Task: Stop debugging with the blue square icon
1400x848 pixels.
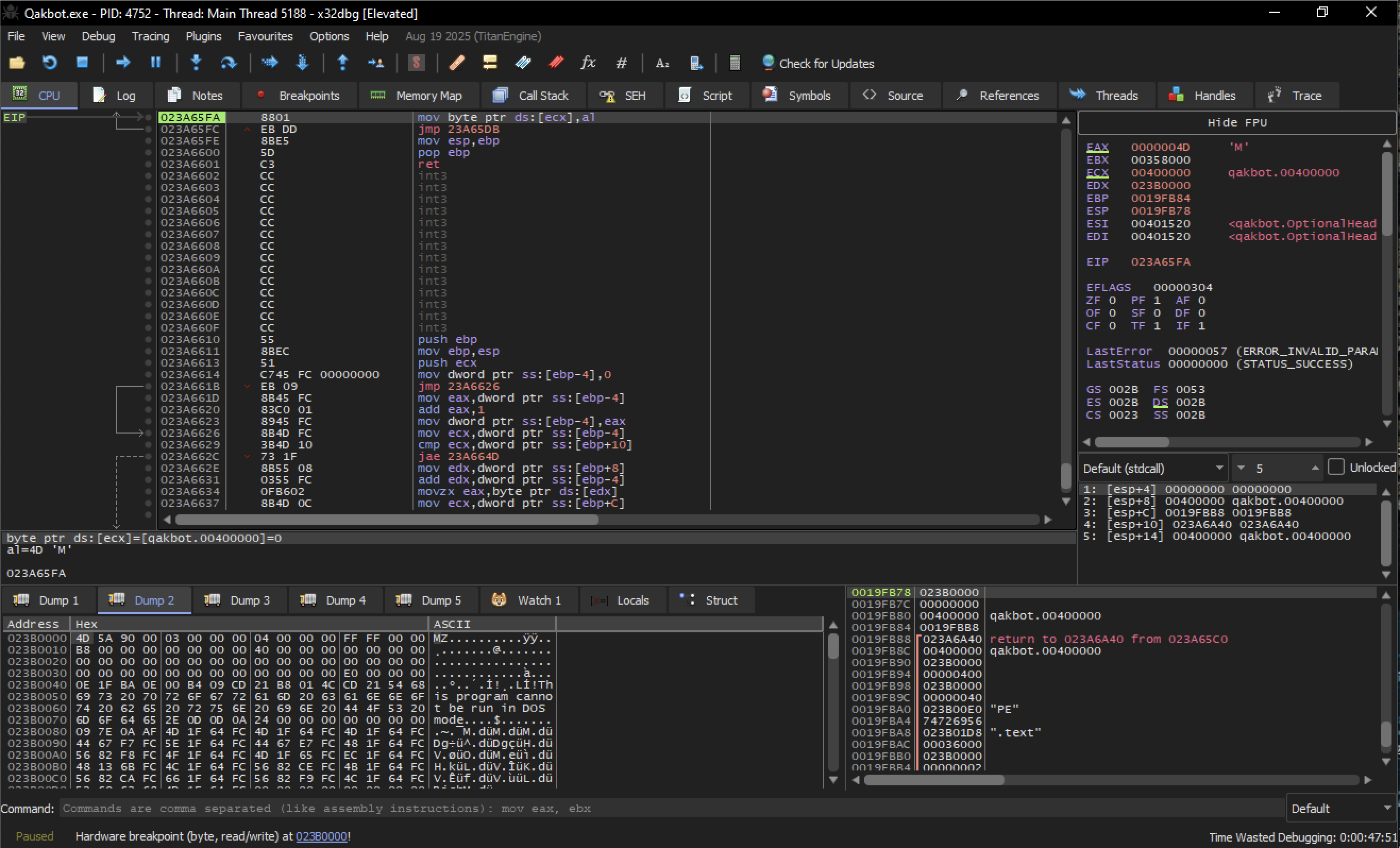Action: pos(82,63)
